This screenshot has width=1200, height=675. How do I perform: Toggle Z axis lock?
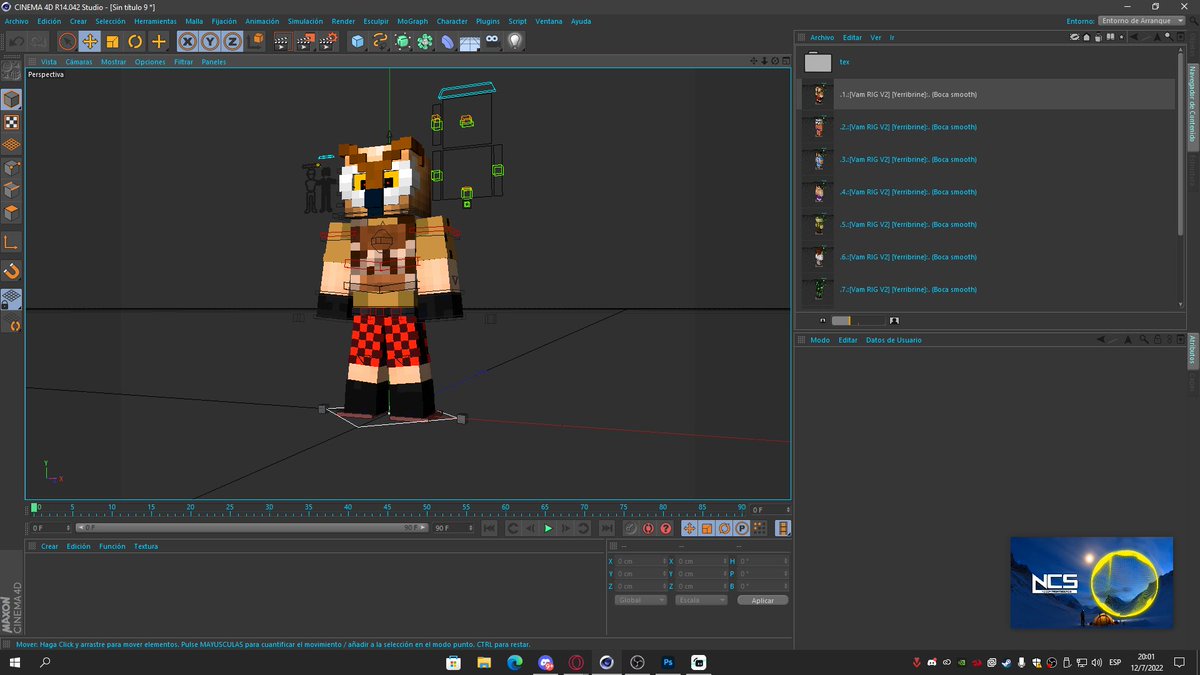coord(232,41)
